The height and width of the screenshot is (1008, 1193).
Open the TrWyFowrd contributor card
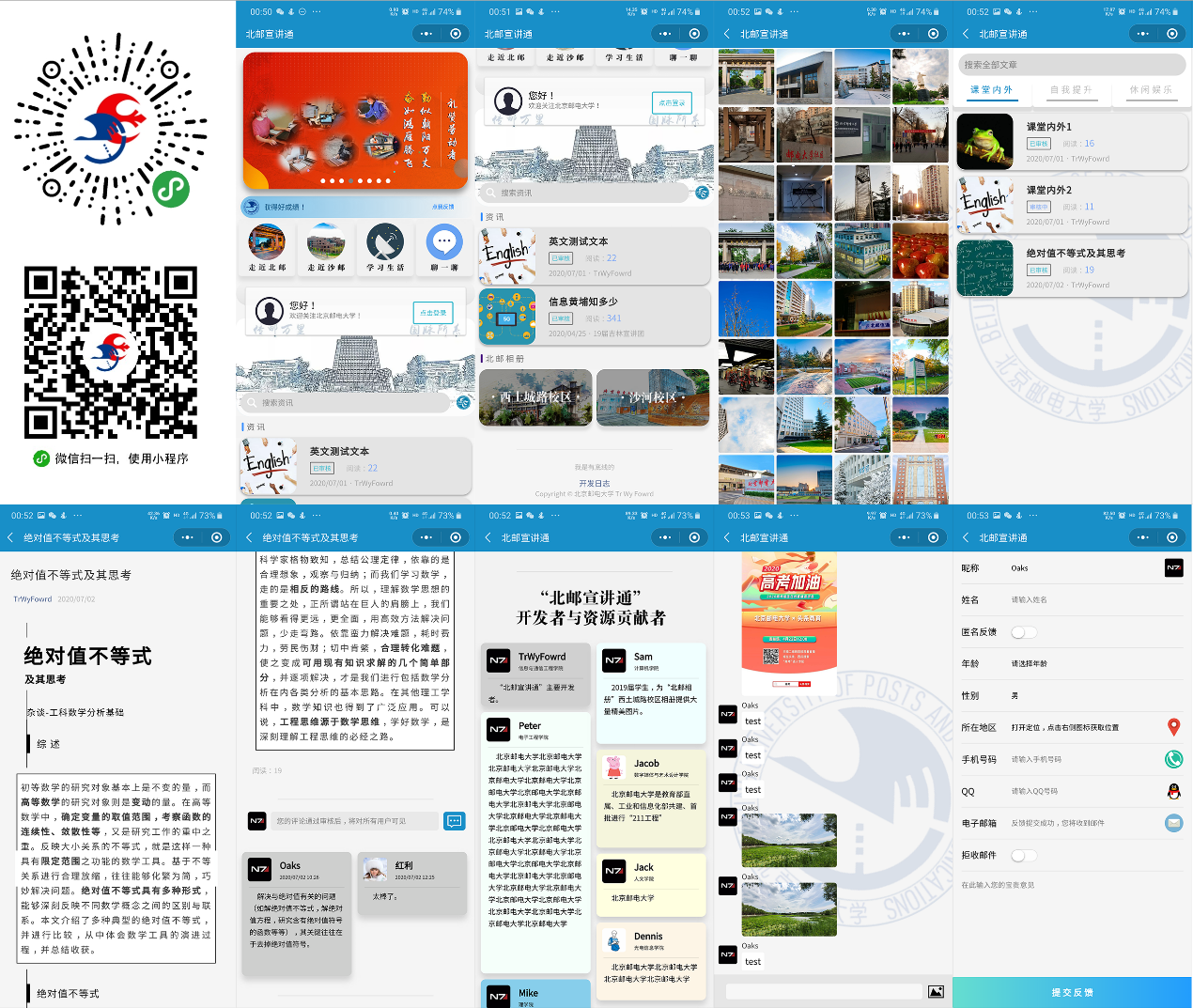pyautogui.click(x=535, y=676)
